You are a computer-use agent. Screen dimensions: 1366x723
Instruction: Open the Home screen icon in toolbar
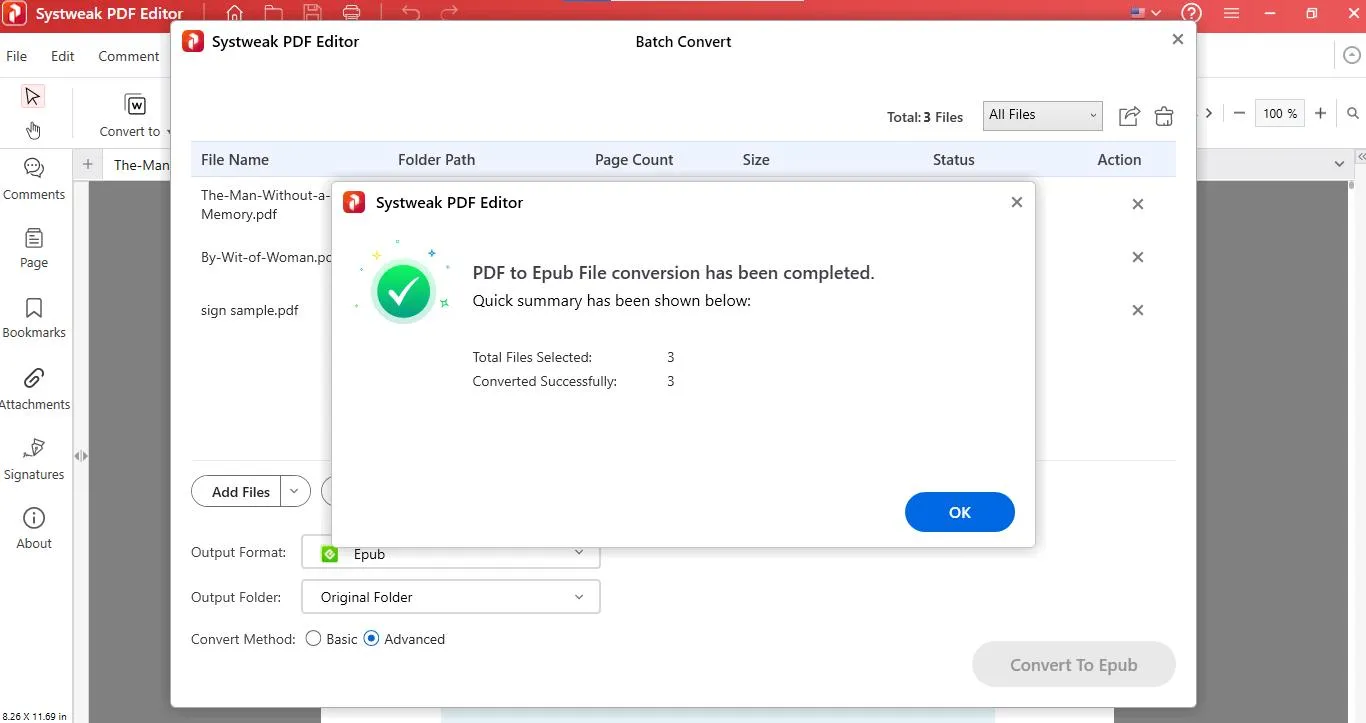pos(234,13)
